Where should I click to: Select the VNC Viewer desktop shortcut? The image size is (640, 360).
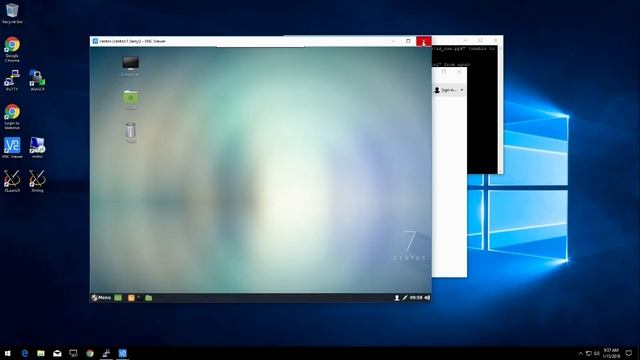click(x=12, y=148)
